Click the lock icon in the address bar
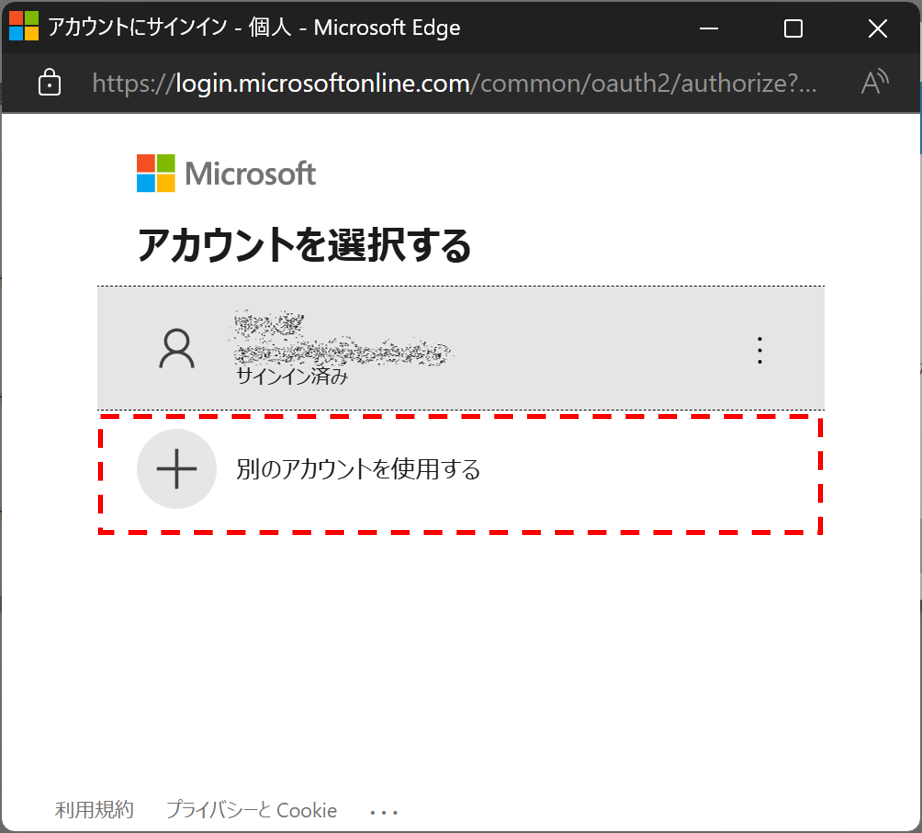The image size is (922, 833). point(49,82)
